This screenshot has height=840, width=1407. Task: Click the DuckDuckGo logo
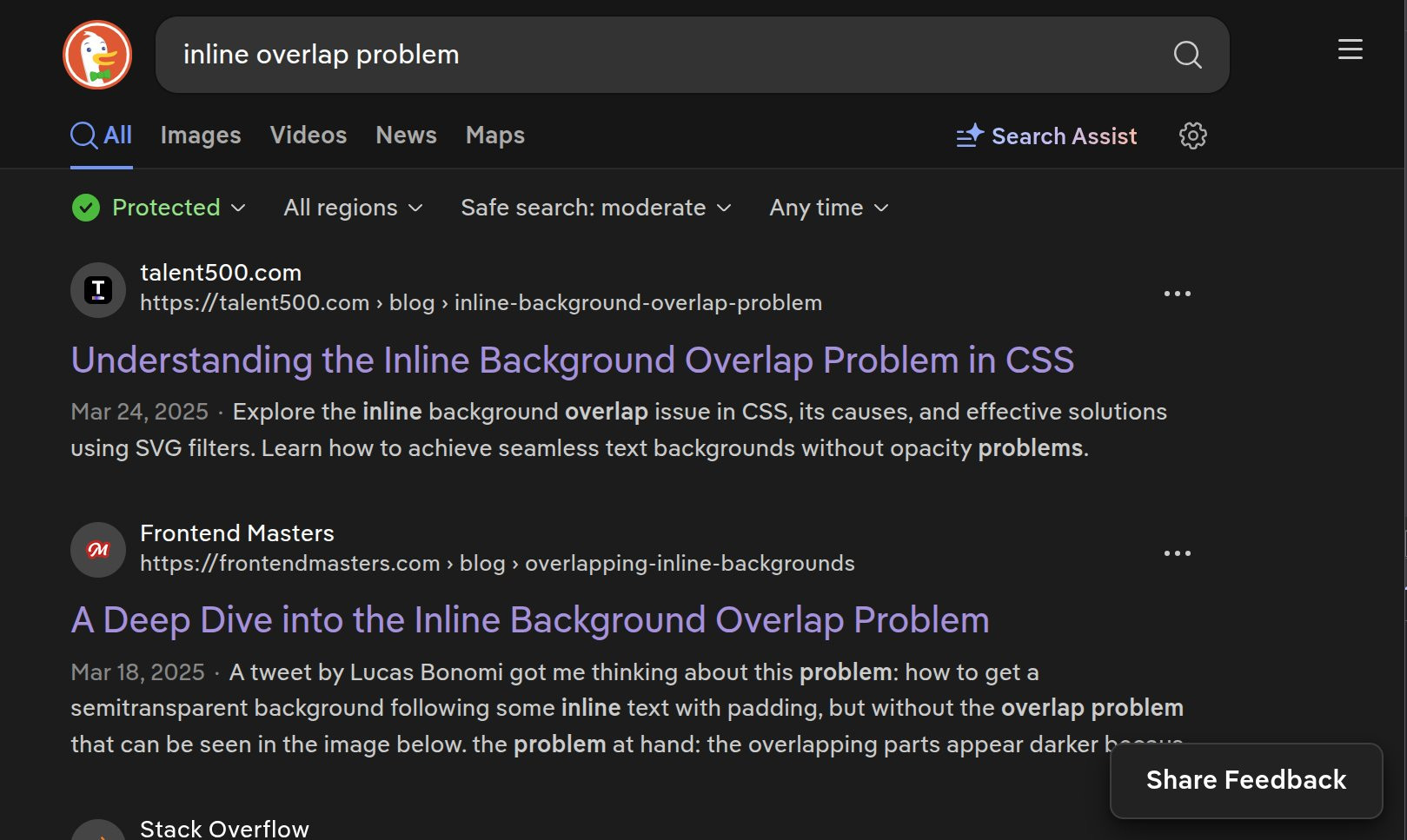[x=97, y=54]
